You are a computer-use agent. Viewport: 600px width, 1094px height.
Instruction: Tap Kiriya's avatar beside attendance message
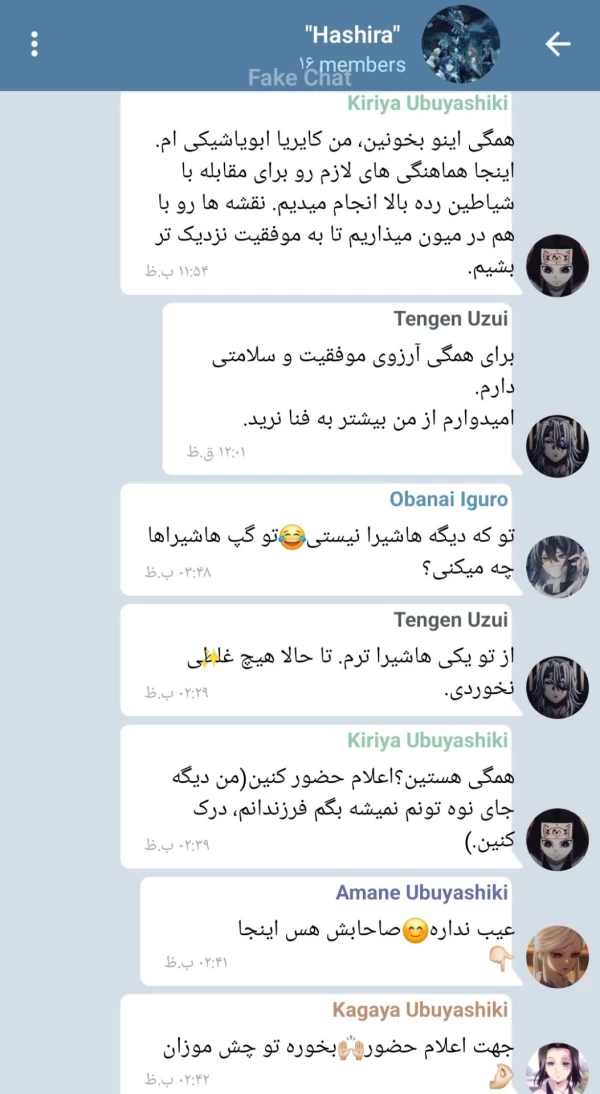point(557,839)
